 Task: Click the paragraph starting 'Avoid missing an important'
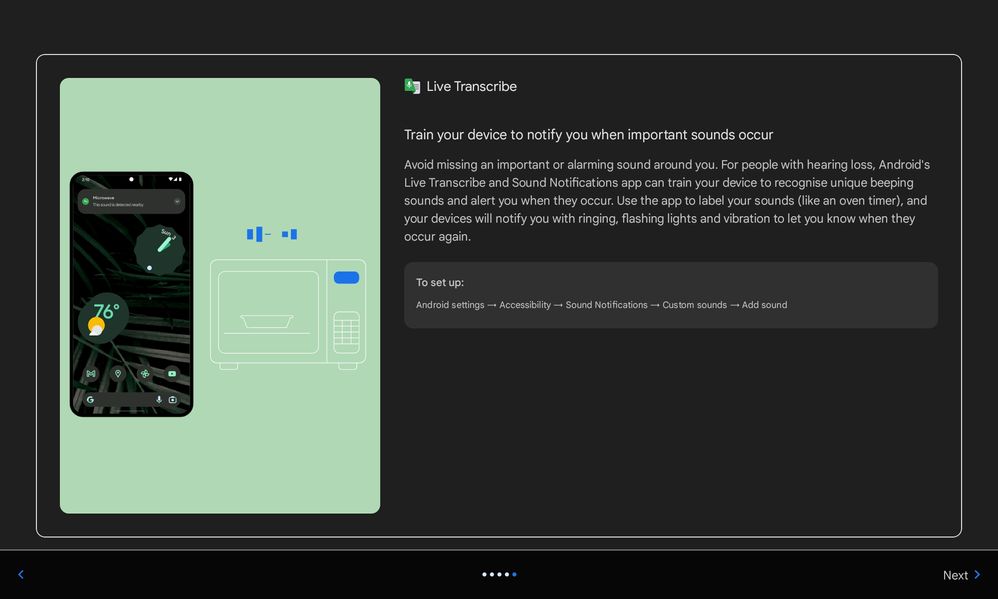[667, 200]
